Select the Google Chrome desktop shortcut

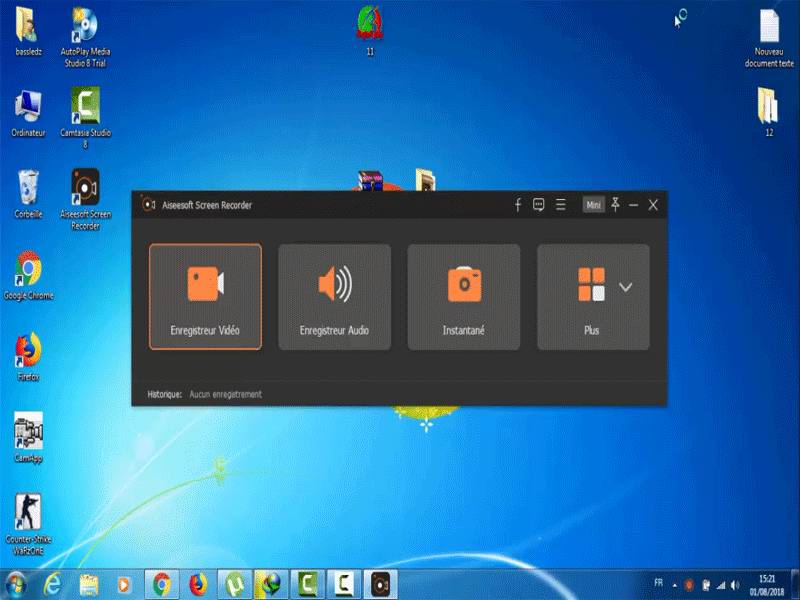click(28, 276)
